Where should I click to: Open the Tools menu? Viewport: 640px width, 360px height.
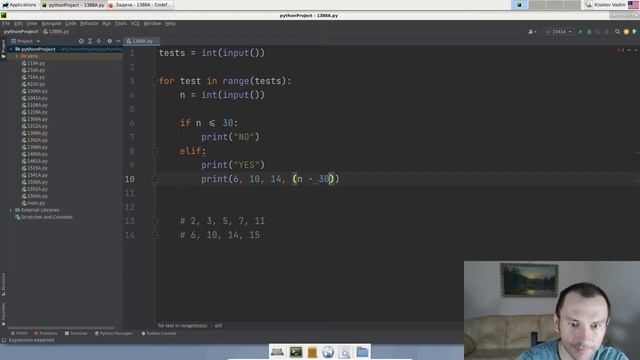[120, 24]
